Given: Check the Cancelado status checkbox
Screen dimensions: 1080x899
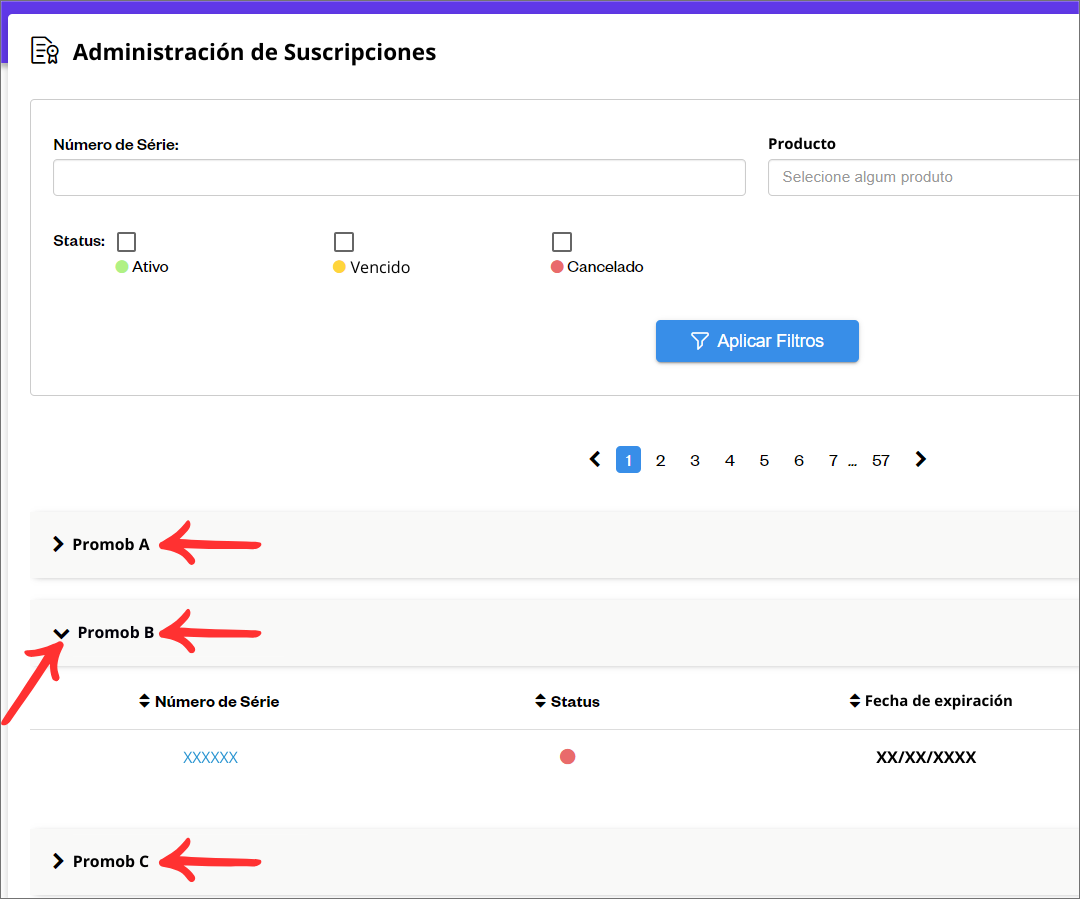Looking at the screenshot, I should coord(561,242).
